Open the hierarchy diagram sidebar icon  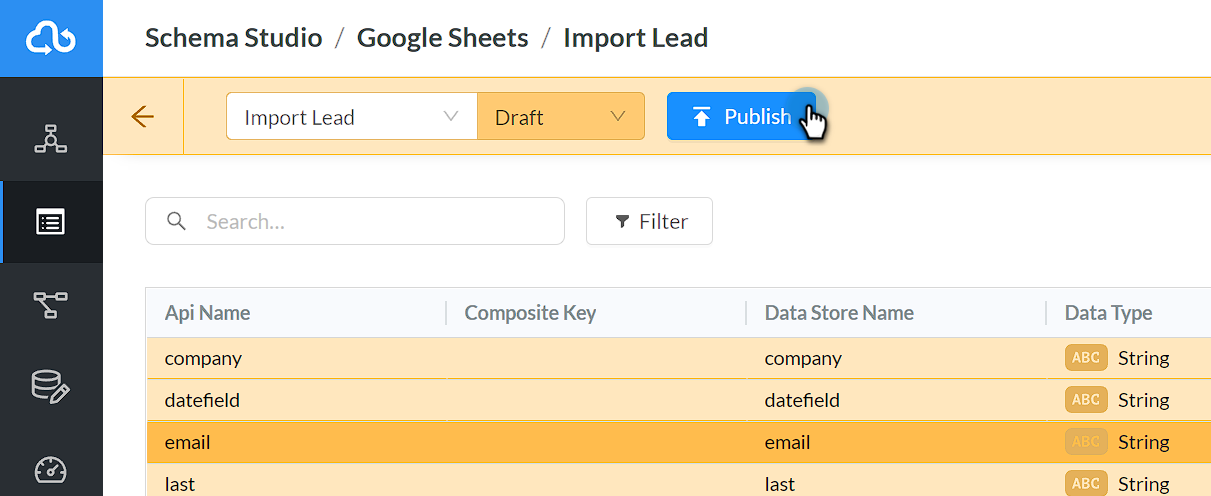click(x=51, y=139)
